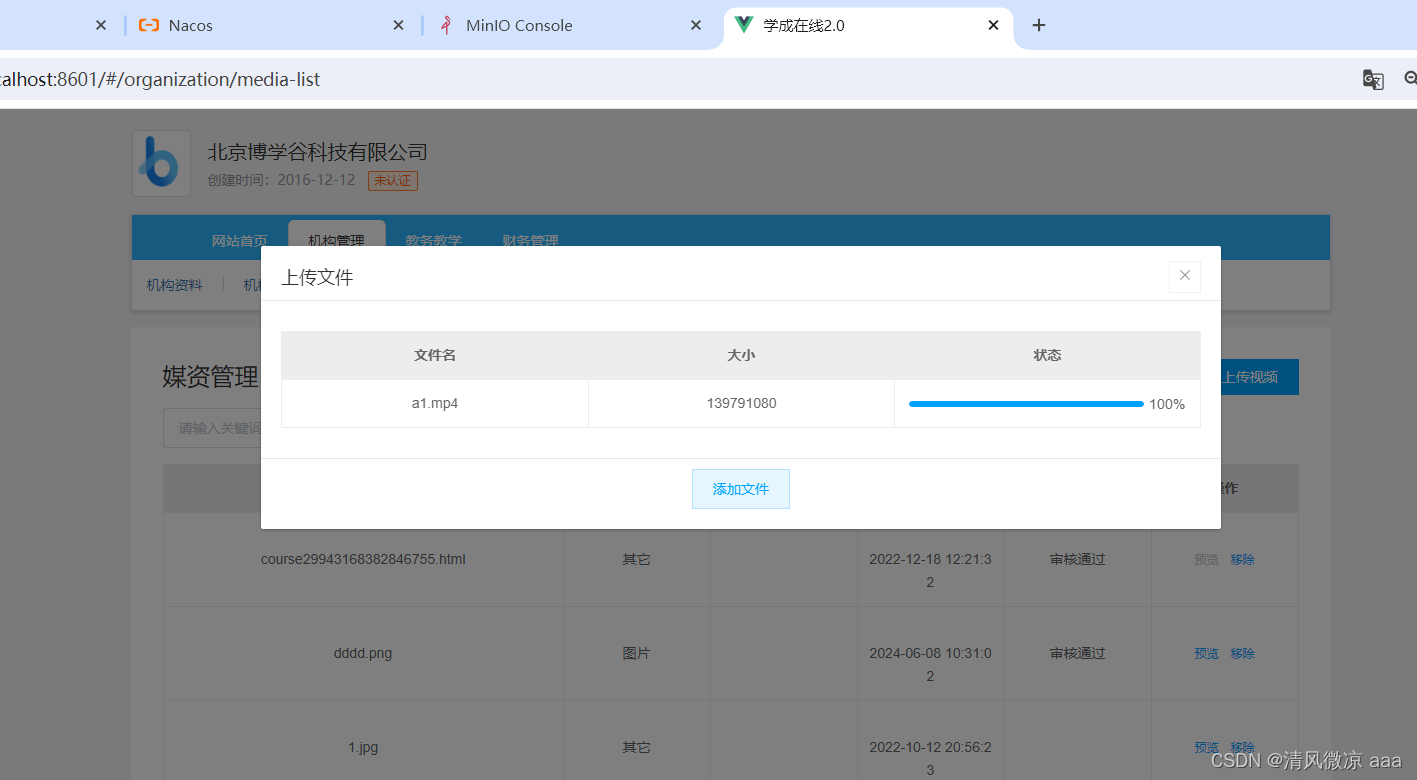Click the Vue favicon of 学成在线 tab
Viewport: 1417px width, 780px height.
743,25
